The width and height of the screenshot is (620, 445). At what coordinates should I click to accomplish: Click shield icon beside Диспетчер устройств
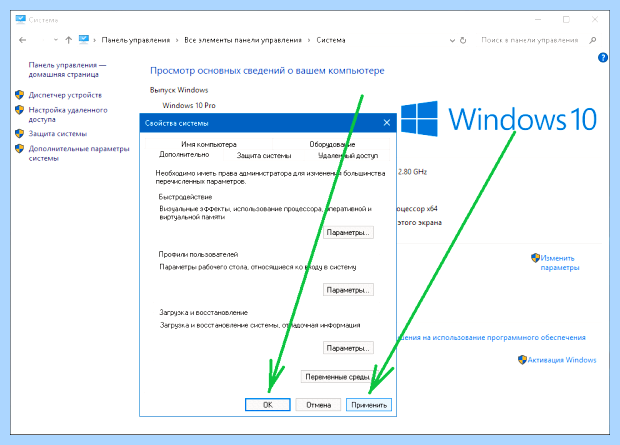click(19, 95)
